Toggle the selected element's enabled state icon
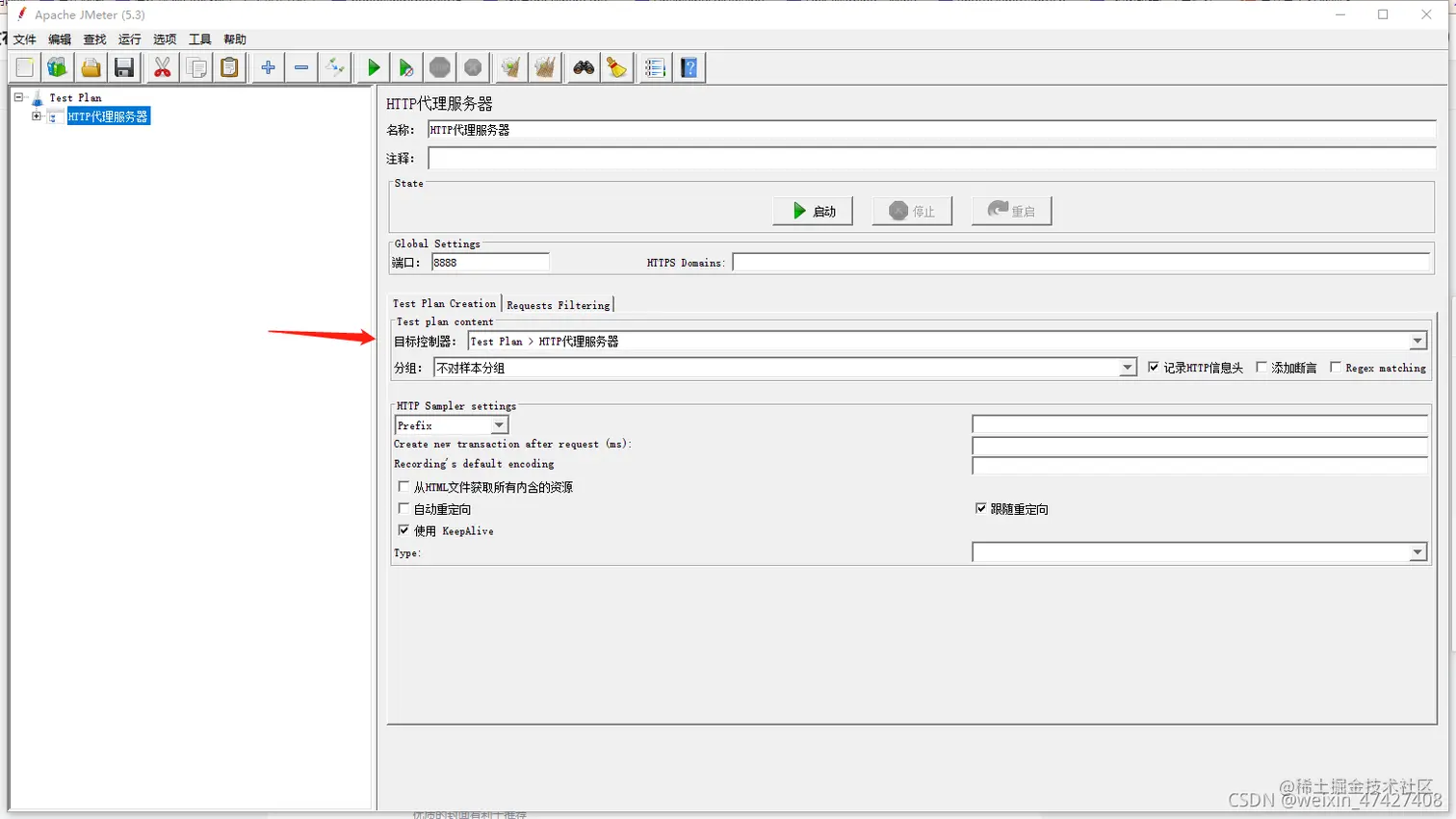 [334, 67]
